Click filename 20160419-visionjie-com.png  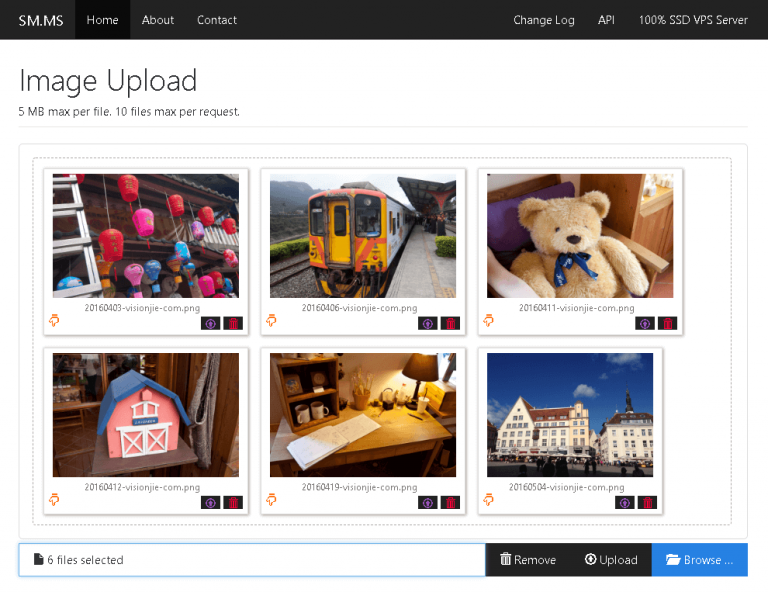point(360,487)
